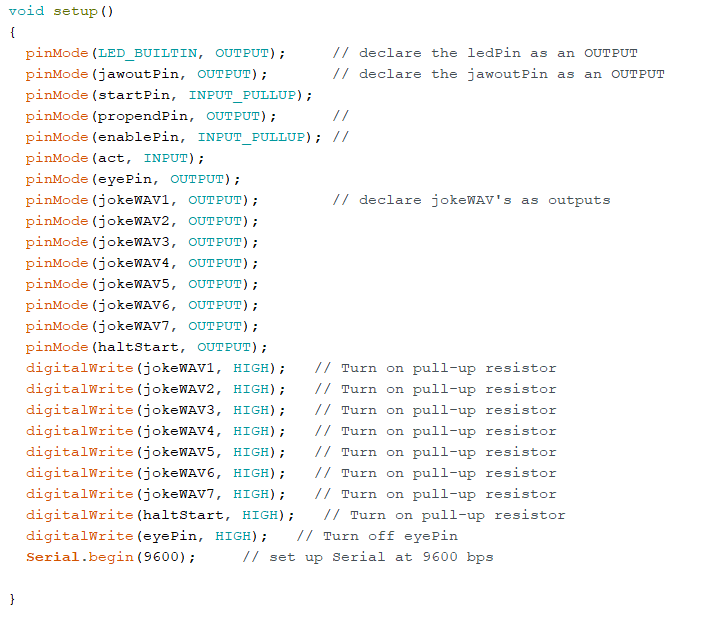The image size is (721, 620).
Task: Click the pinMode(jokeWAV6, OUTPUT) line
Action: (x=142, y=305)
